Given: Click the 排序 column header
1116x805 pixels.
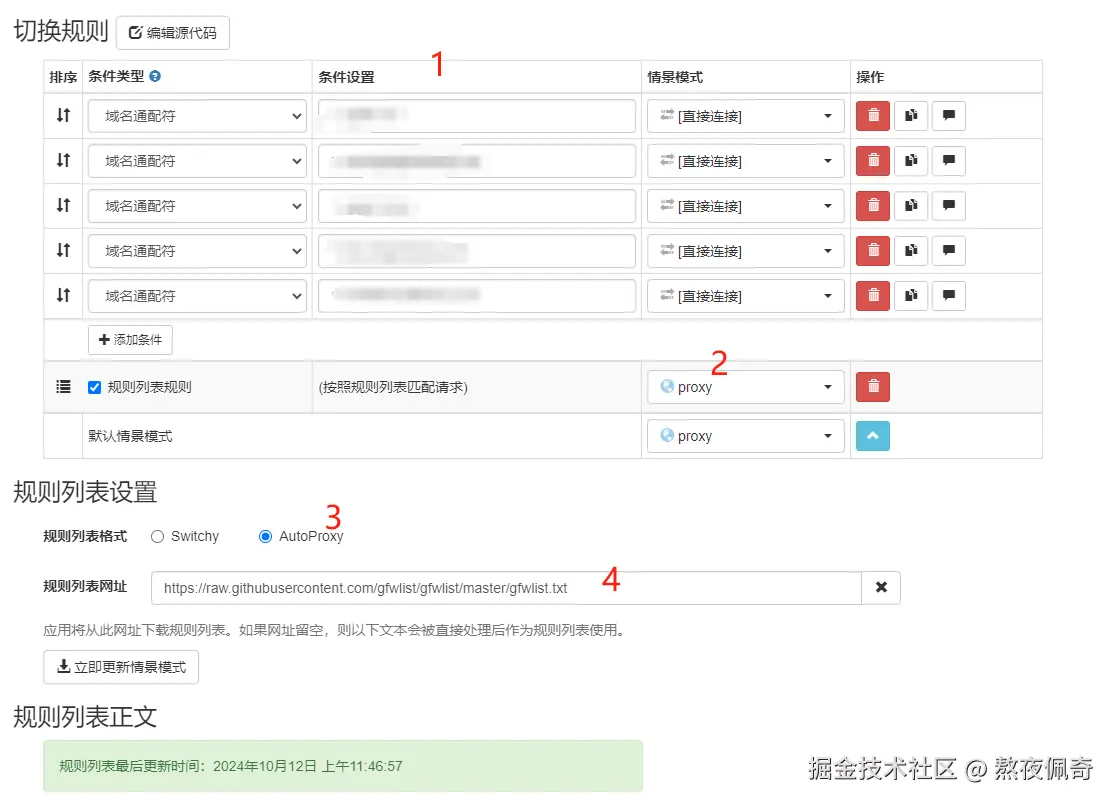Looking at the screenshot, I should click(63, 77).
